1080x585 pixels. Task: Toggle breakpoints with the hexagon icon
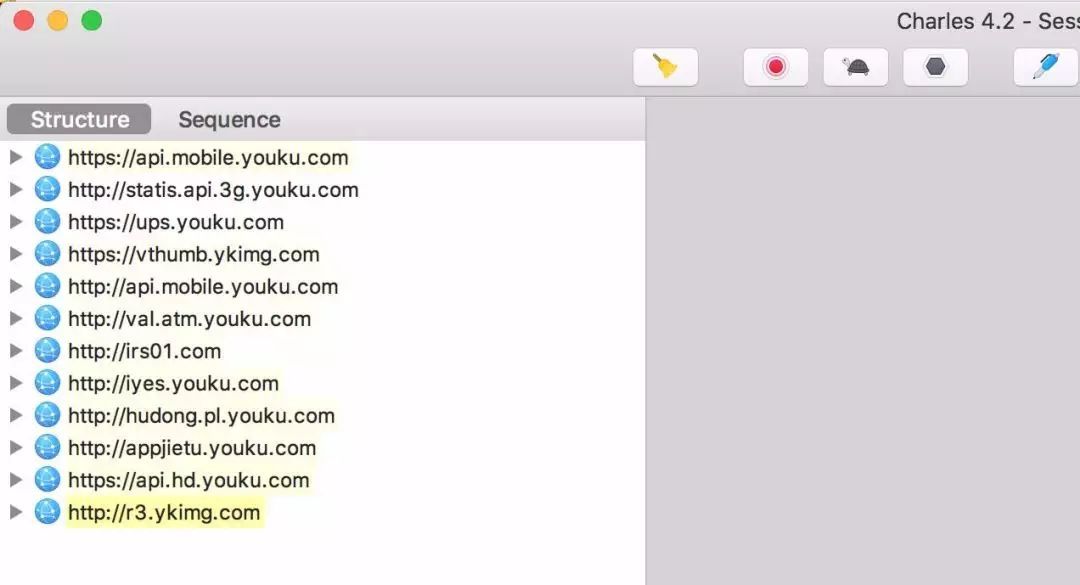[935, 67]
